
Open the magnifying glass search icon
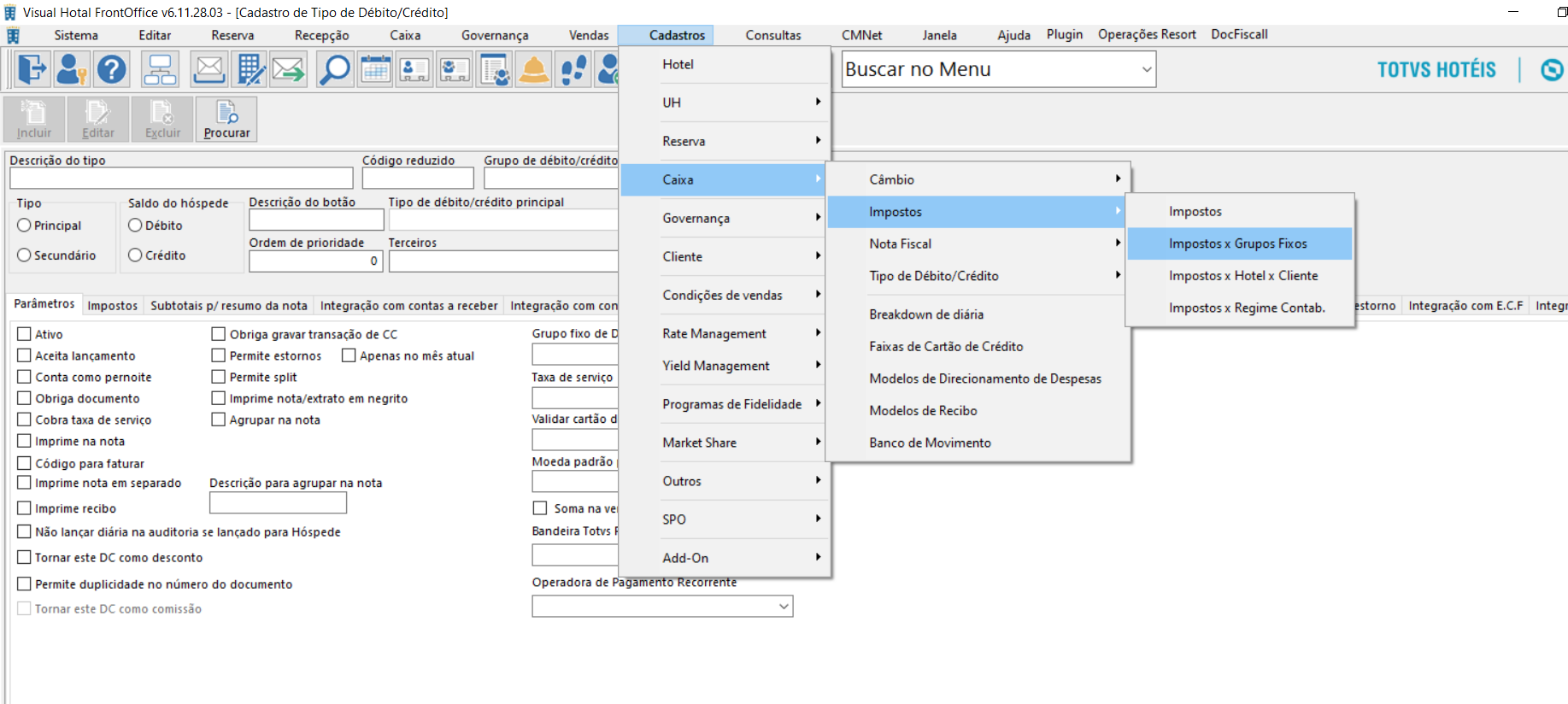[x=335, y=69]
